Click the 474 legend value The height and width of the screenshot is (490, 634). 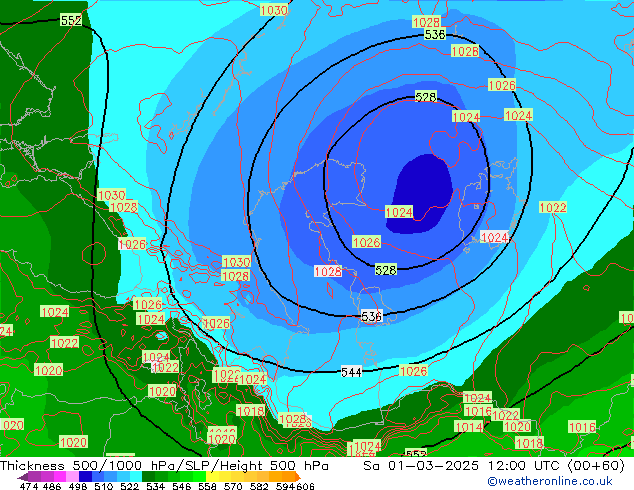[29, 486]
